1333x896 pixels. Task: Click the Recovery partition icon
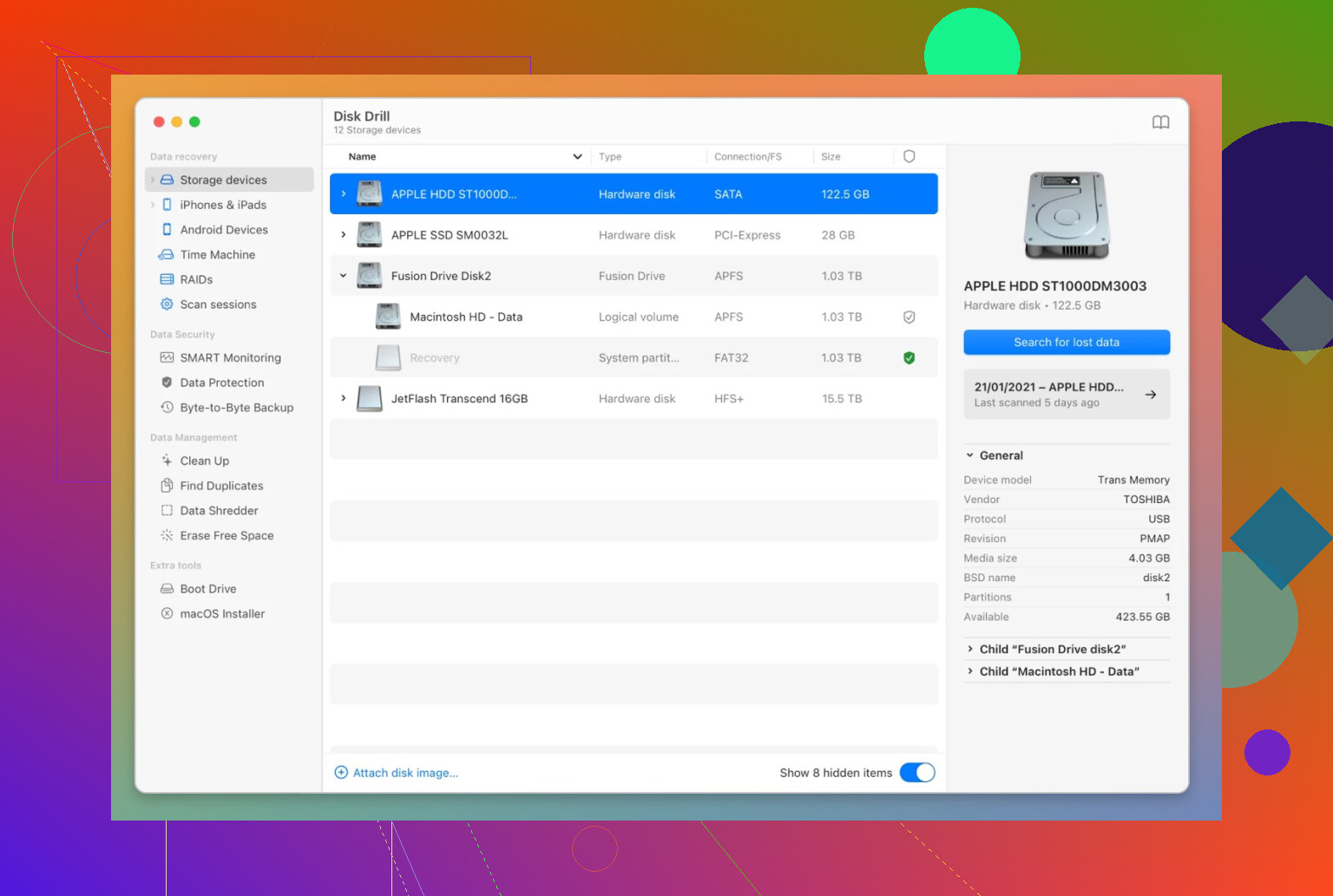click(x=388, y=357)
